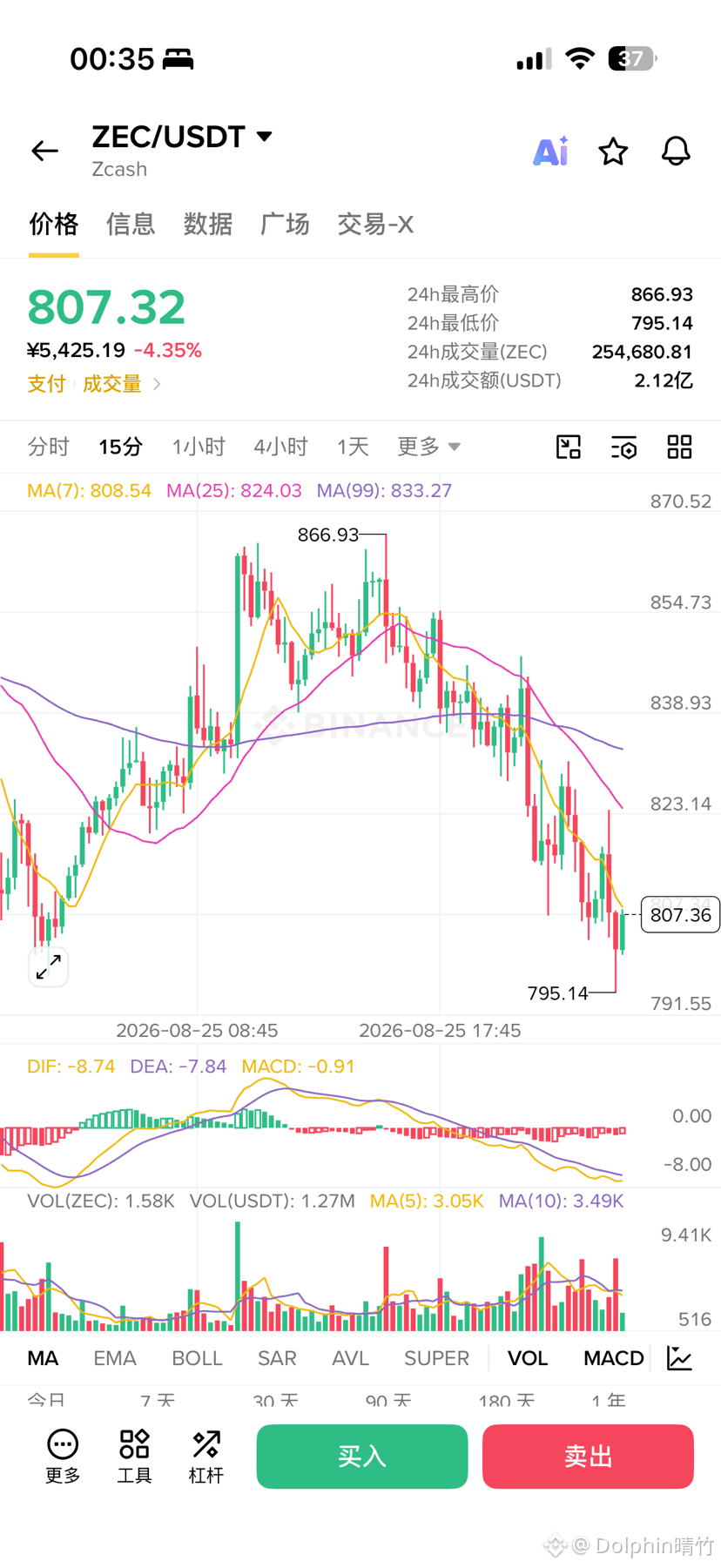Tap VOL(USDT): 1.27M label

(x=273, y=1201)
